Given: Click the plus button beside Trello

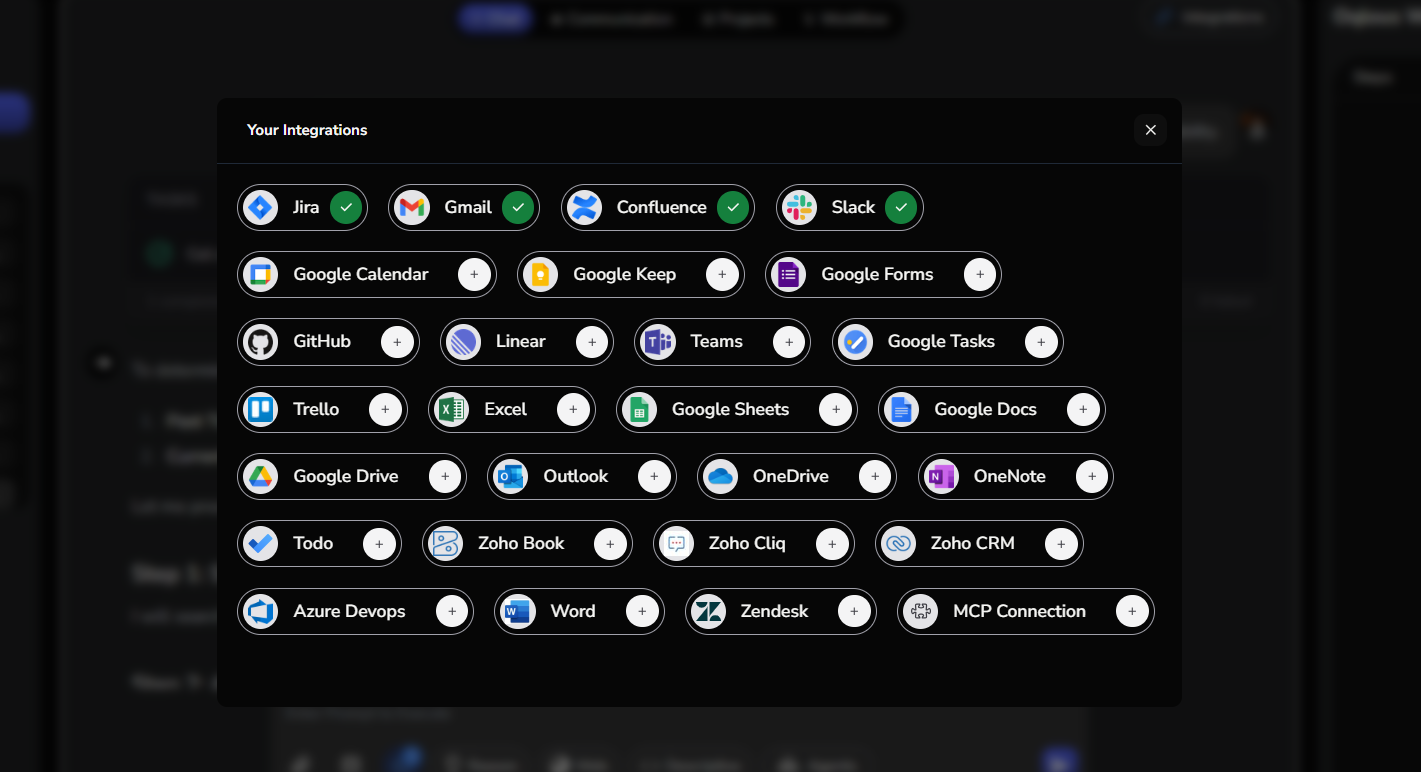Looking at the screenshot, I should click(x=385, y=410).
